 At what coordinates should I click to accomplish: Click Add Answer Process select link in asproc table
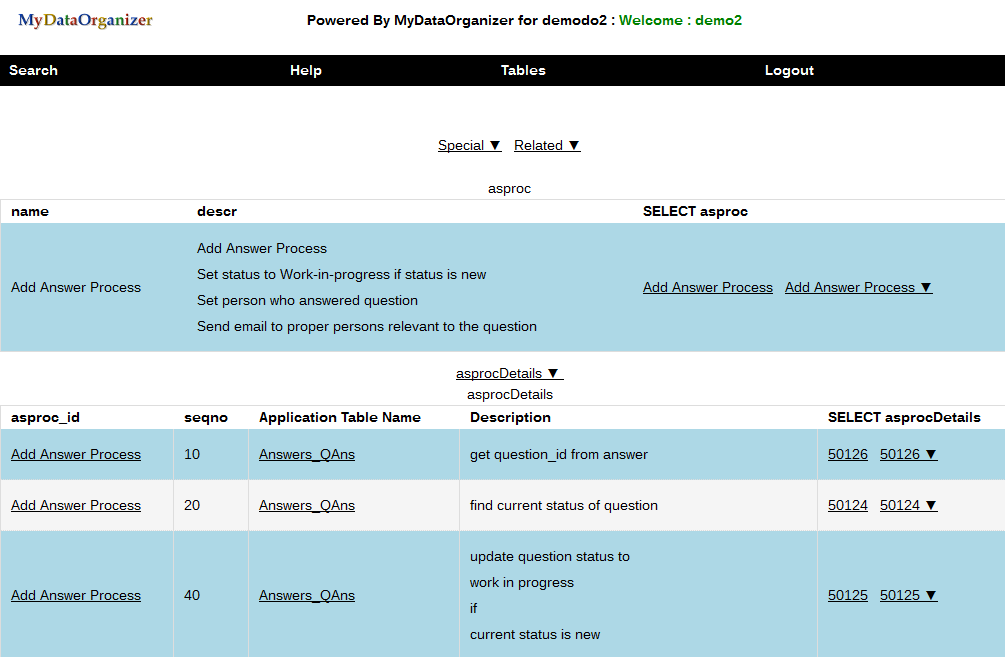pyautogui.click(x=707, y=287)
